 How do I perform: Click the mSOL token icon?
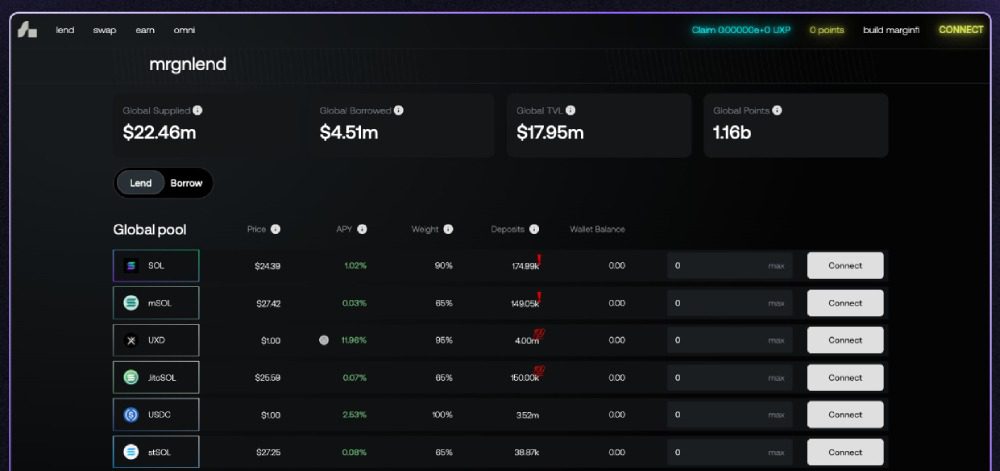point(130,303)
